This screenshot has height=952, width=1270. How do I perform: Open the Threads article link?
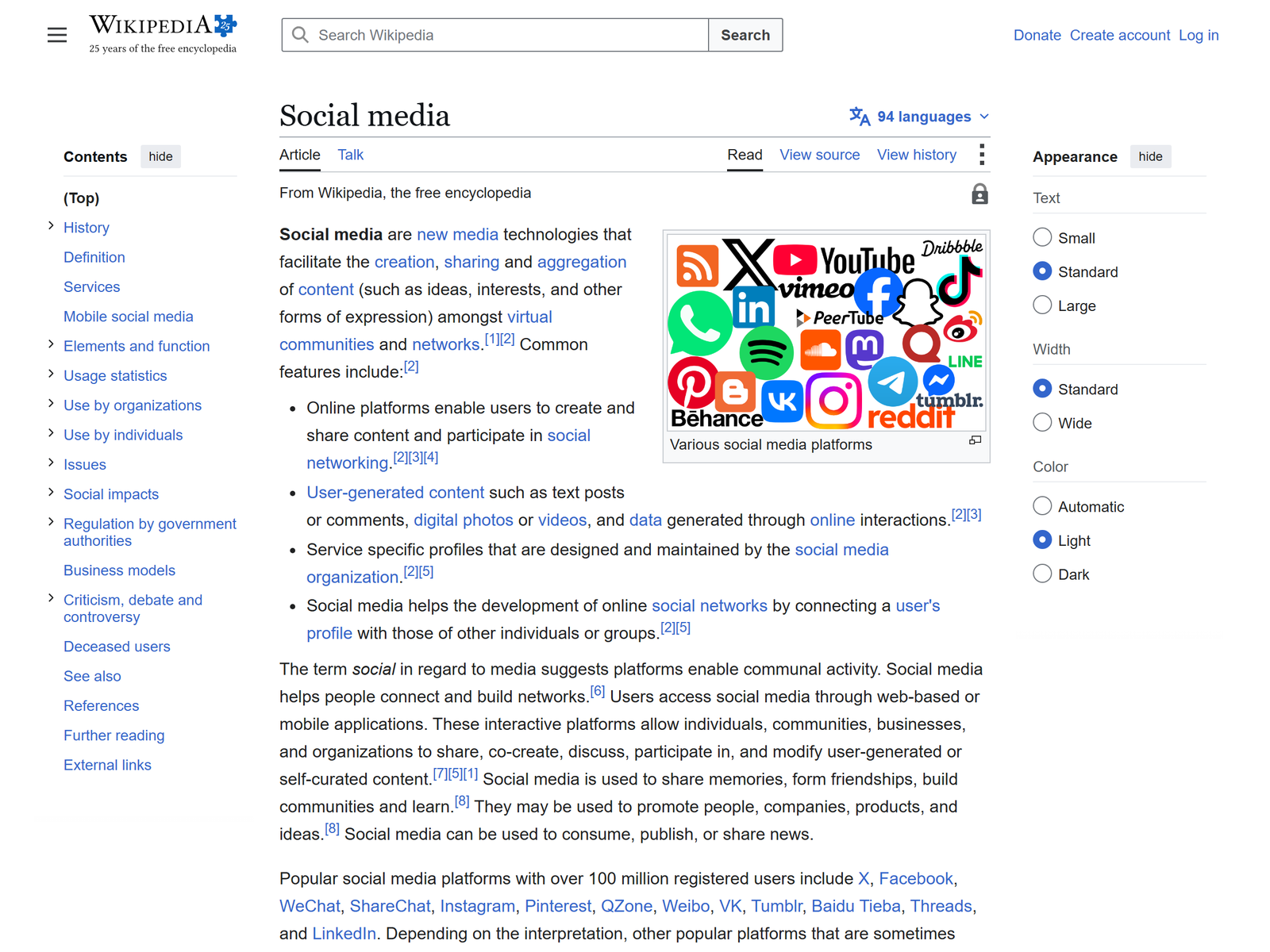click(x=941, y=906)
